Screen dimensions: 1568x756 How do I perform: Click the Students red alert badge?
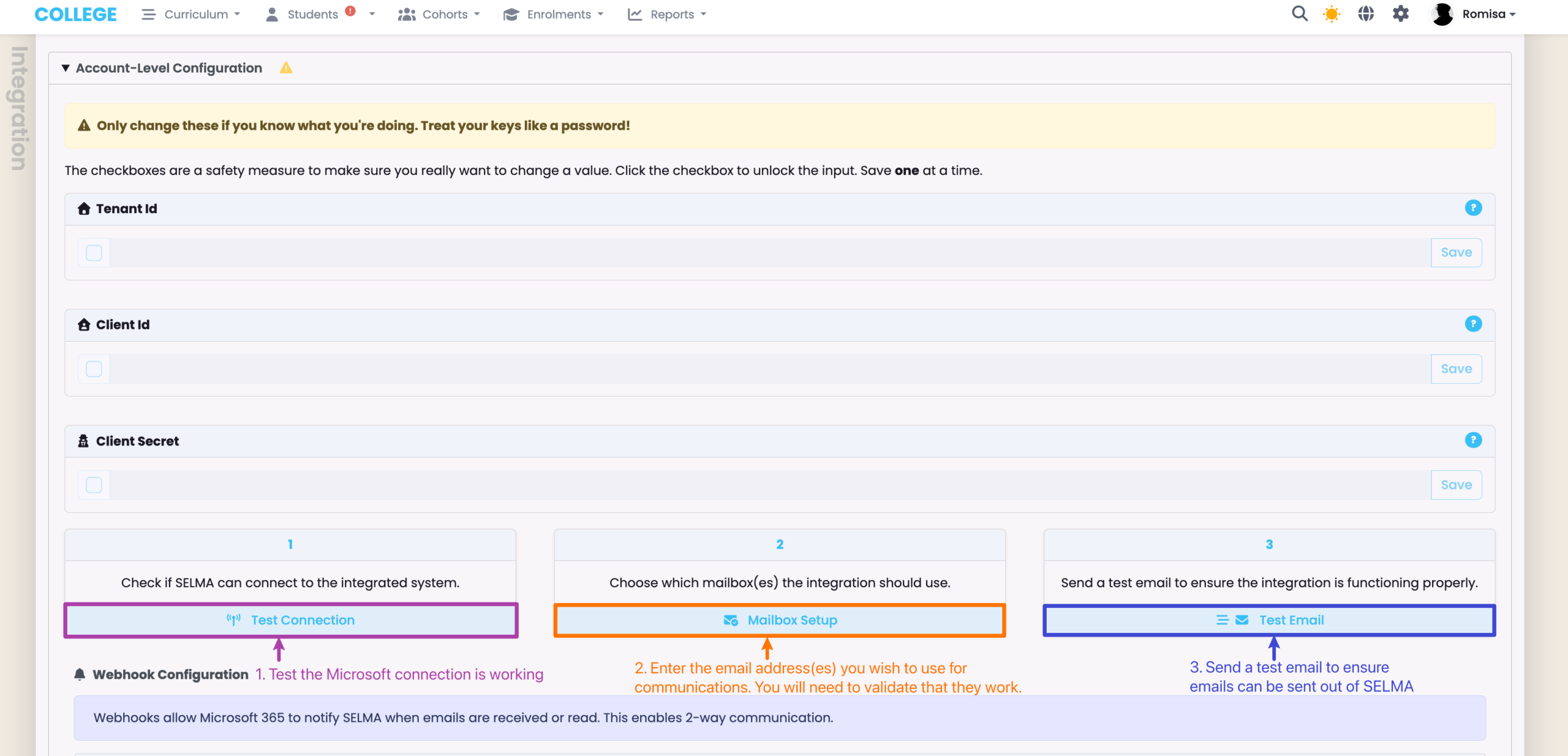click(350, 10)
